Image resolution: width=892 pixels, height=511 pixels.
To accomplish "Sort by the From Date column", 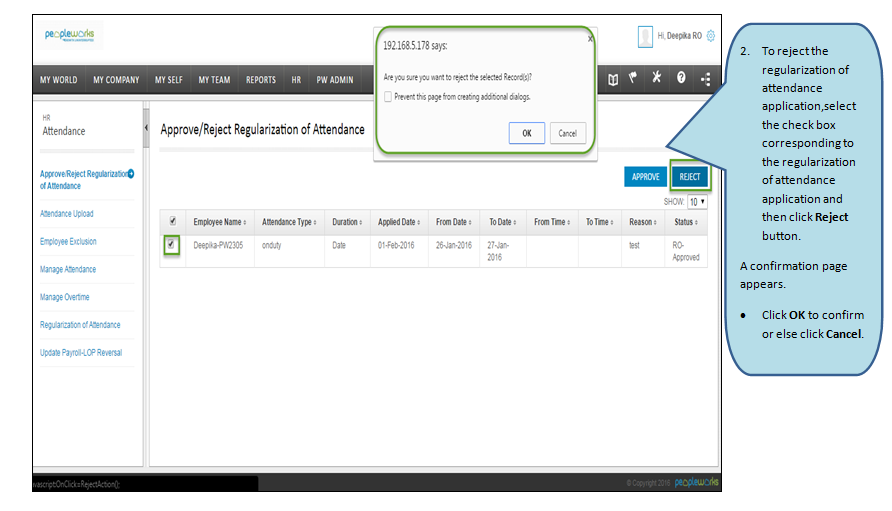I will pos(453,222).
